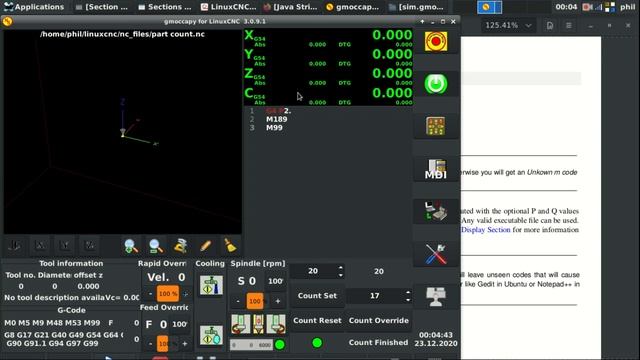This screenshot has width=640, height=360.
Task: Switch to auto mode icon
Action: tap(436, 211)
